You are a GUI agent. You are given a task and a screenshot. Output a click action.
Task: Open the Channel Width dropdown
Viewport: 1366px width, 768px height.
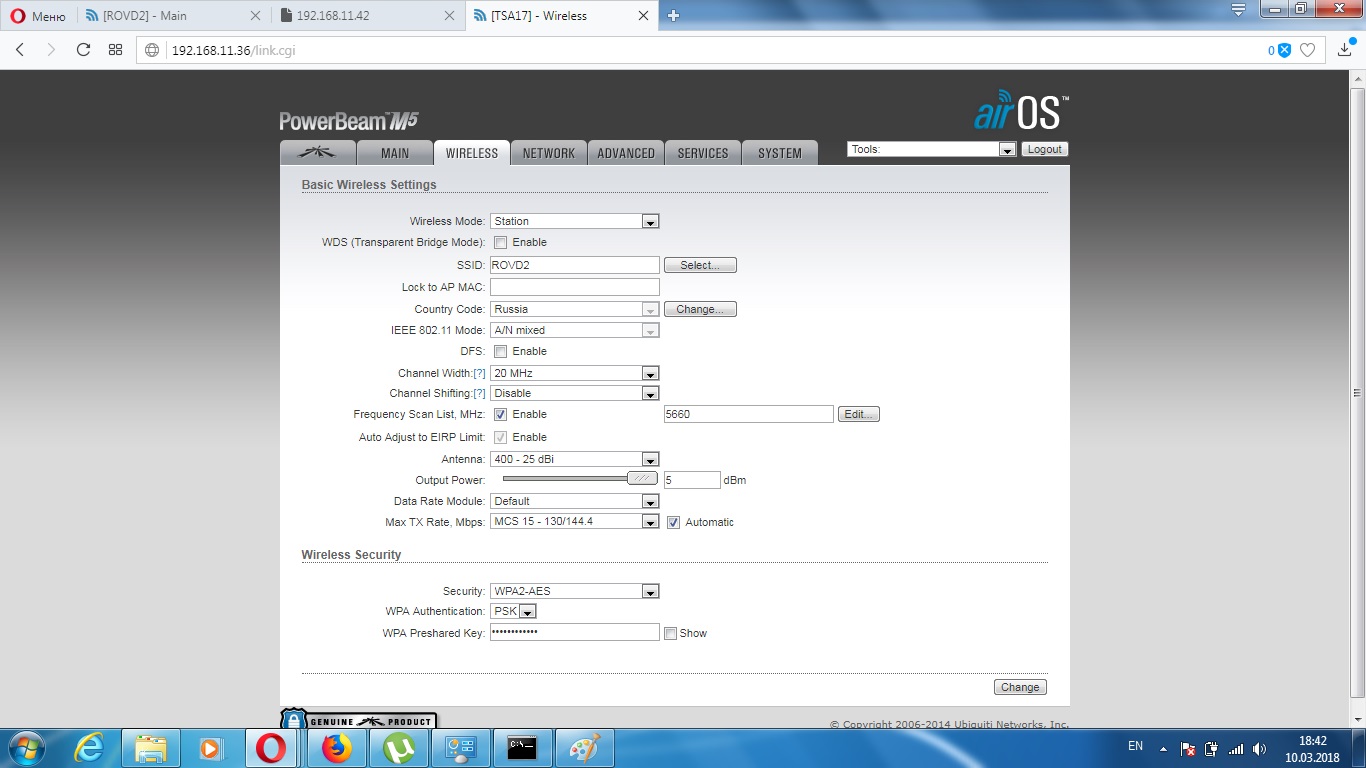574,373
